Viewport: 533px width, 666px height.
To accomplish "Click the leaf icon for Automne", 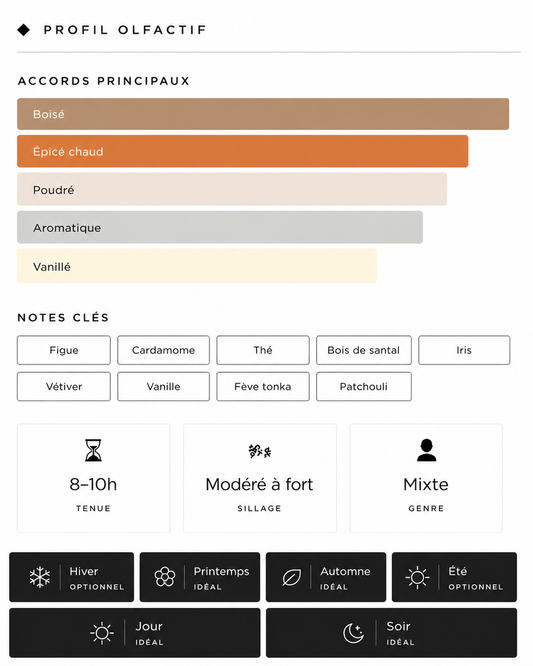I will pos(291,577).
